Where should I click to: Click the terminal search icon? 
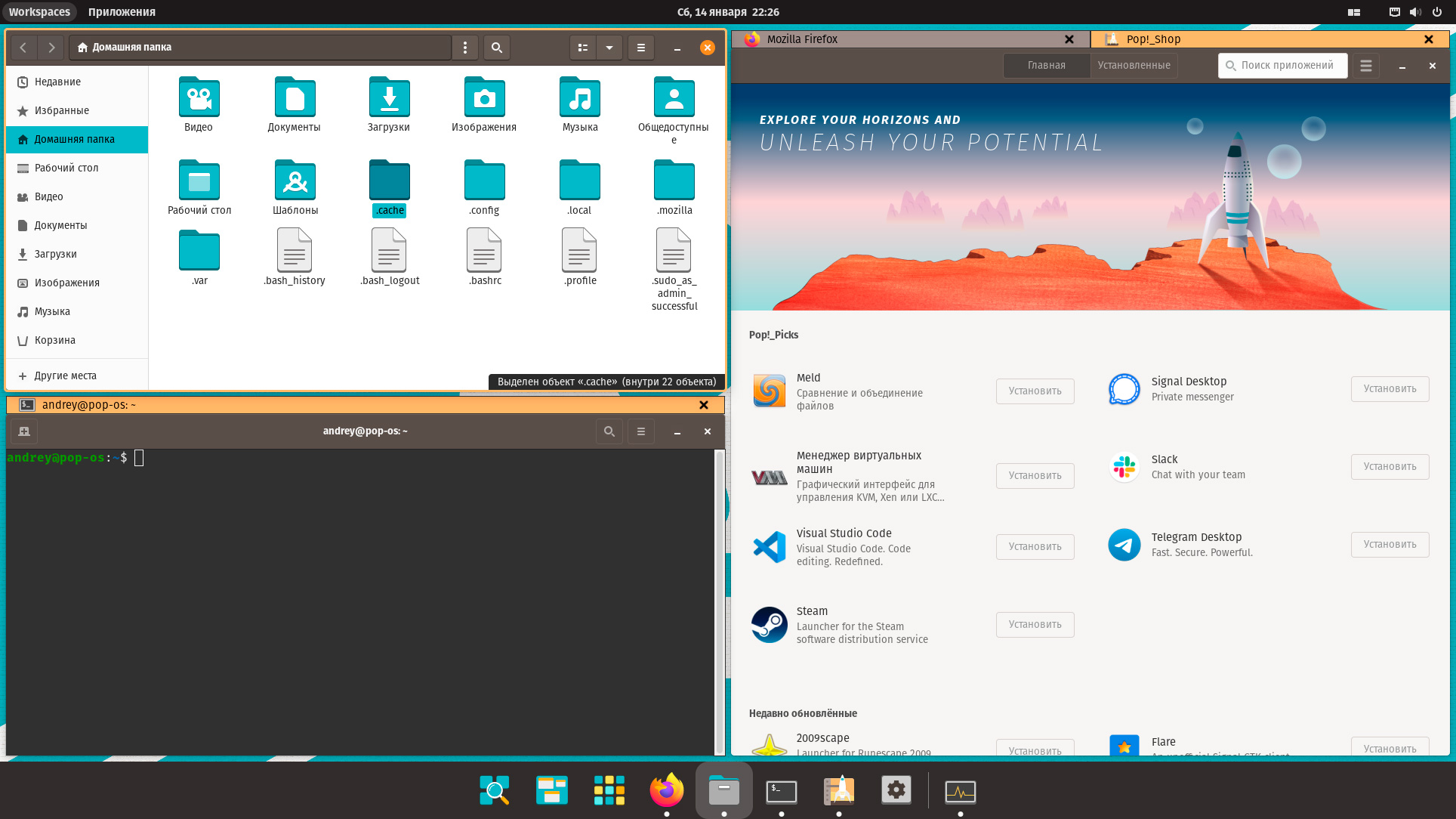coord(609,431)
